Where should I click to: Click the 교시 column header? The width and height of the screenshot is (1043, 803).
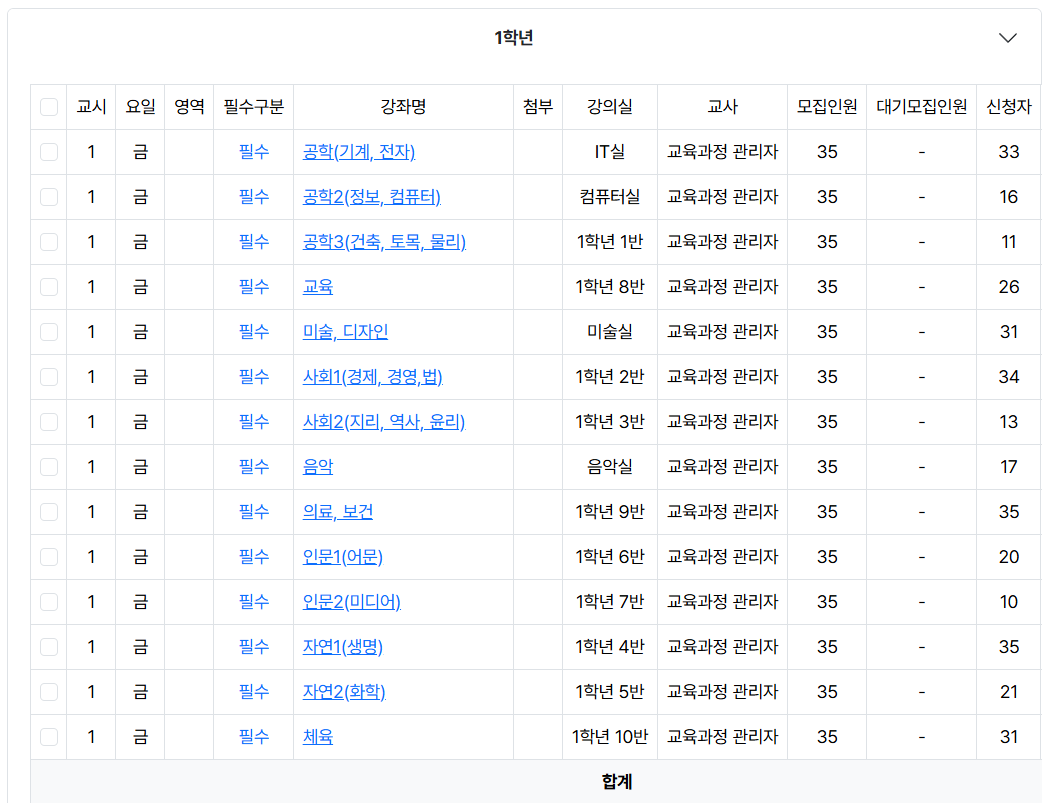pos(91,106)
